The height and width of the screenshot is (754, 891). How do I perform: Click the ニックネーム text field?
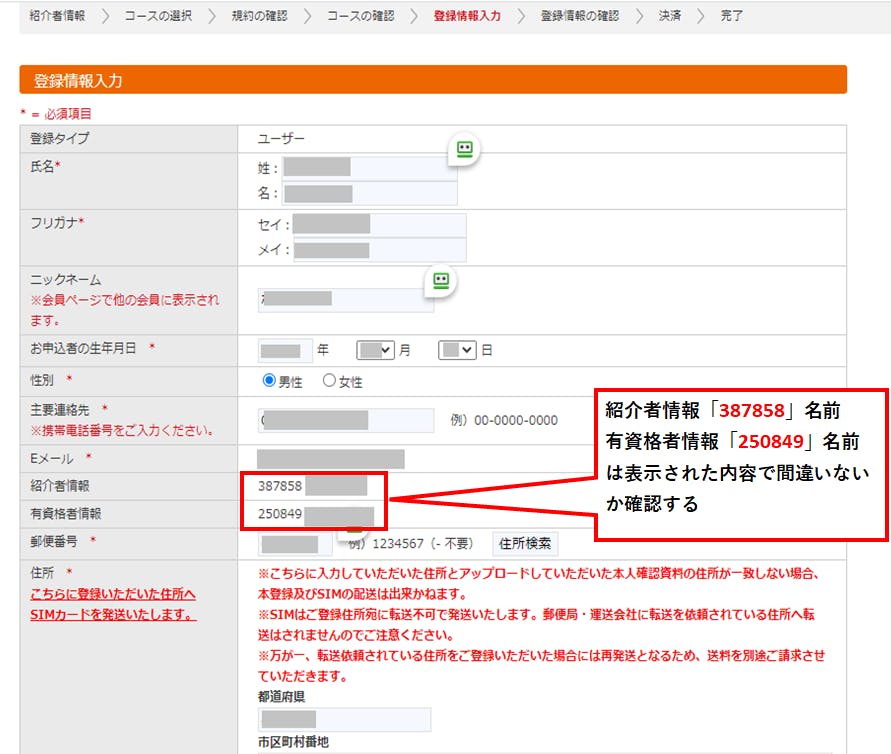(345, 299)
